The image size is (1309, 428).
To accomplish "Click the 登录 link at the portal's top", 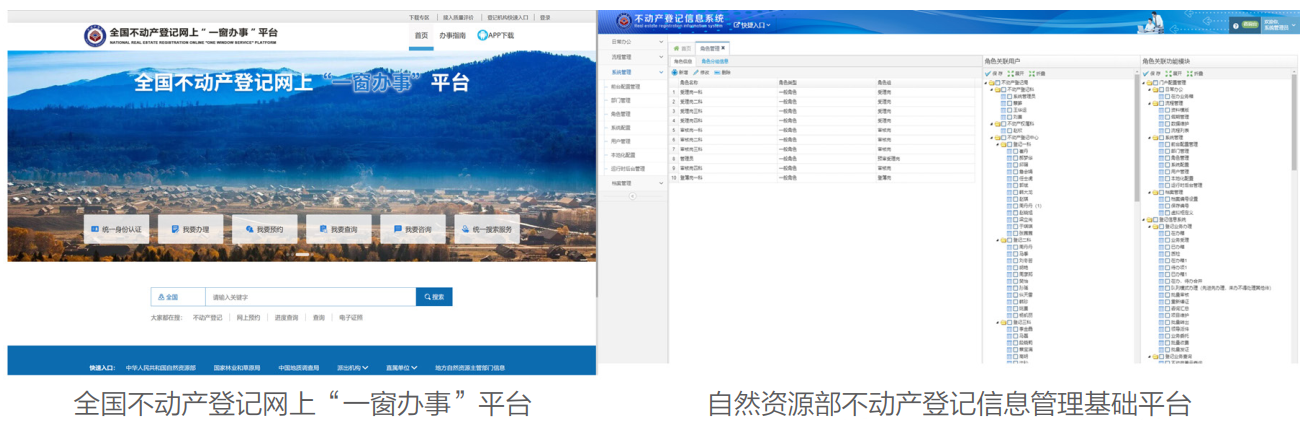I will 545,17.
